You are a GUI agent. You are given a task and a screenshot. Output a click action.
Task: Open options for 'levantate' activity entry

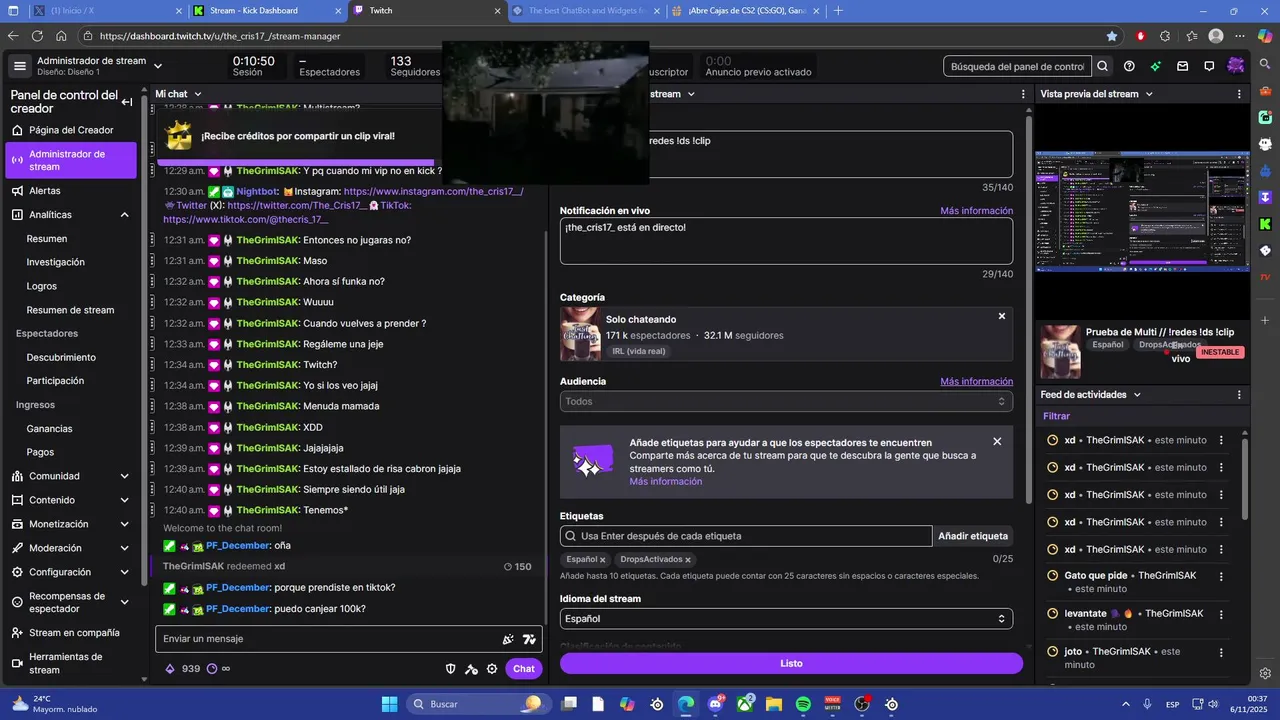[1221, 614]
